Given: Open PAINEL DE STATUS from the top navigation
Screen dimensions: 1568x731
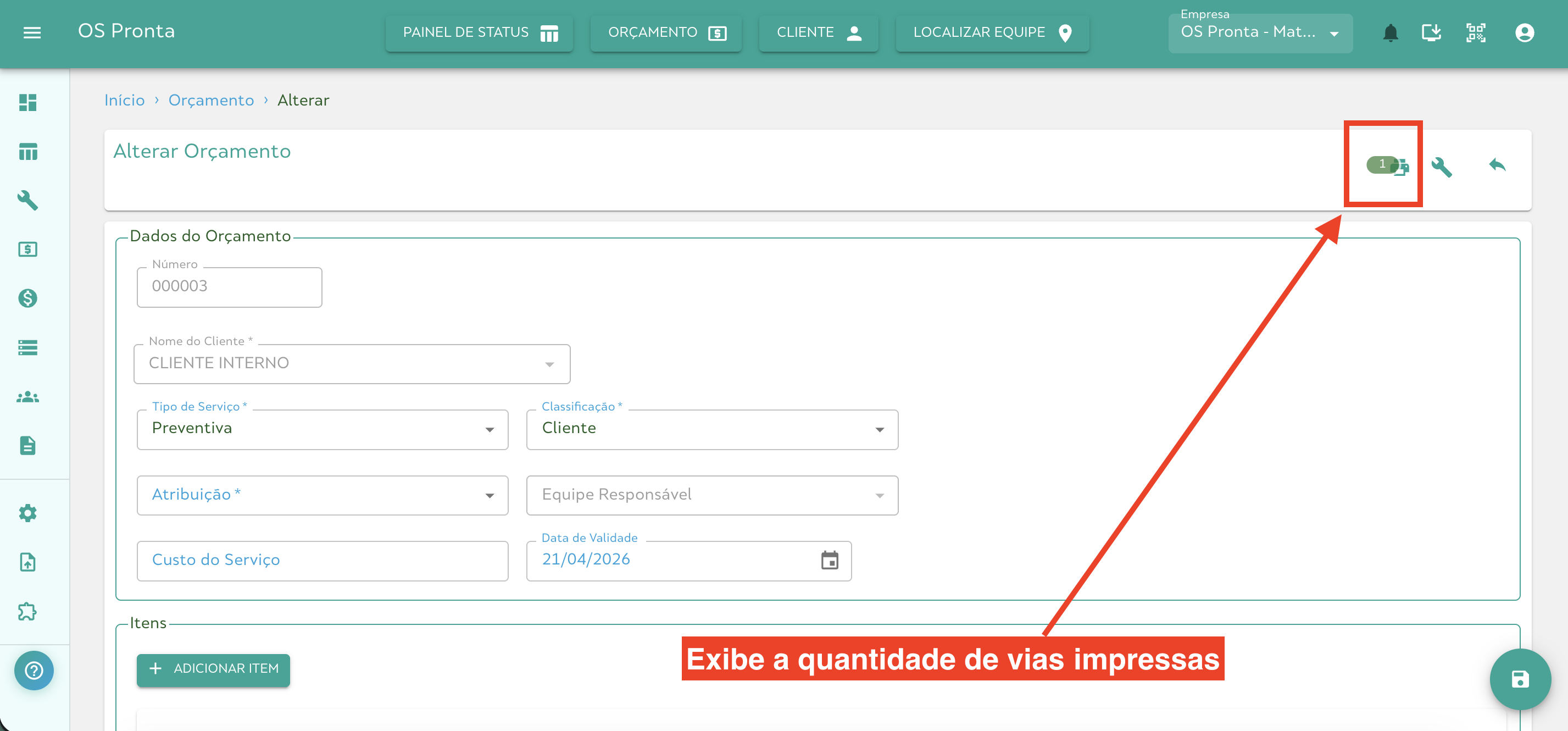Looking at the screenshot, I should click(479, 32).
